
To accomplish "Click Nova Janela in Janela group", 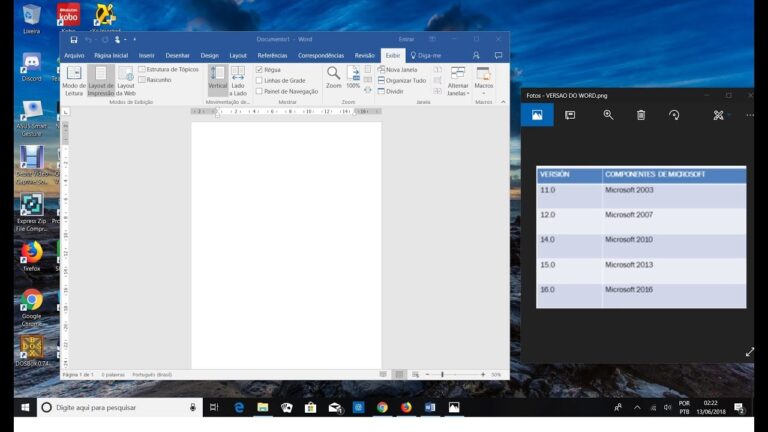I will pos(398,70).
